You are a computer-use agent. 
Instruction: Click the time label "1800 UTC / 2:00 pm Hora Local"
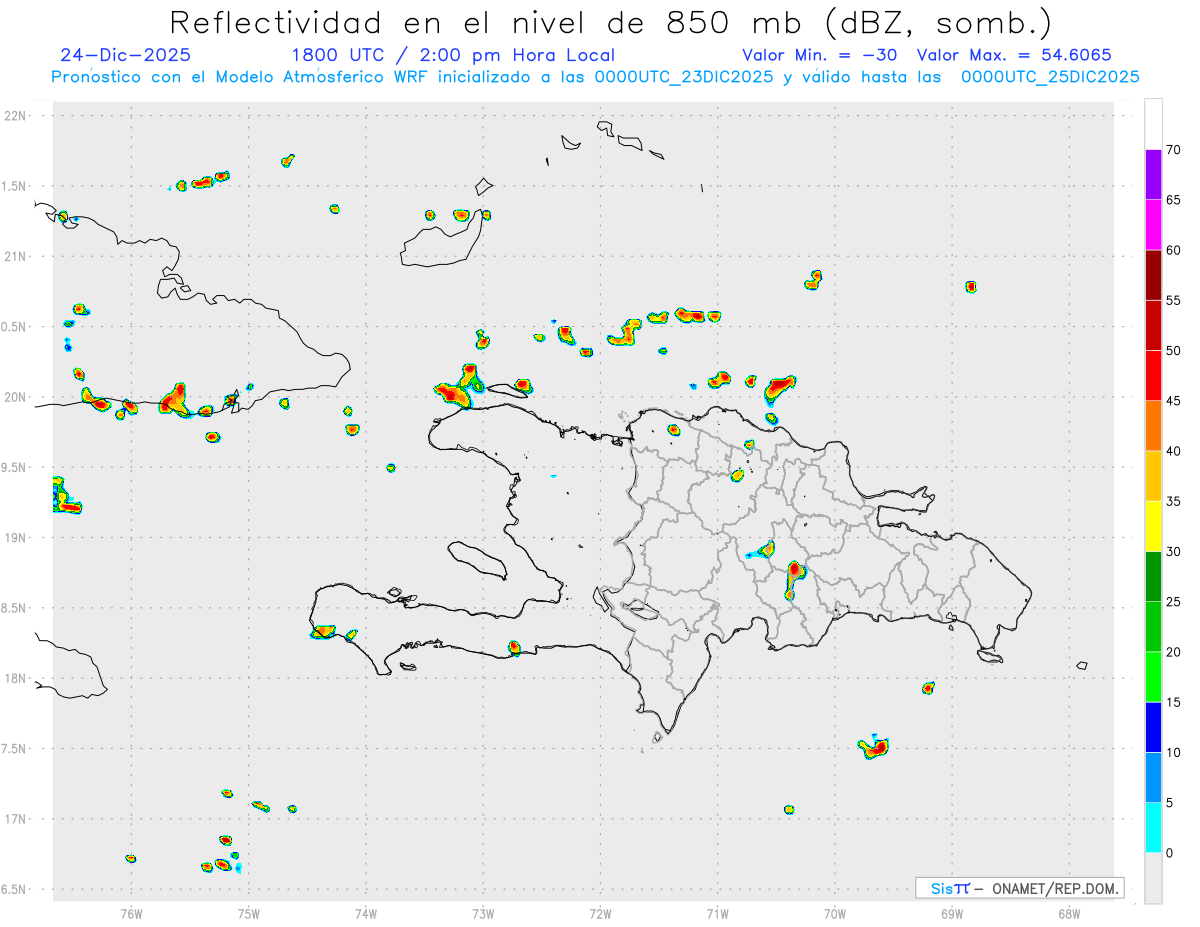[x=453, y=55]
